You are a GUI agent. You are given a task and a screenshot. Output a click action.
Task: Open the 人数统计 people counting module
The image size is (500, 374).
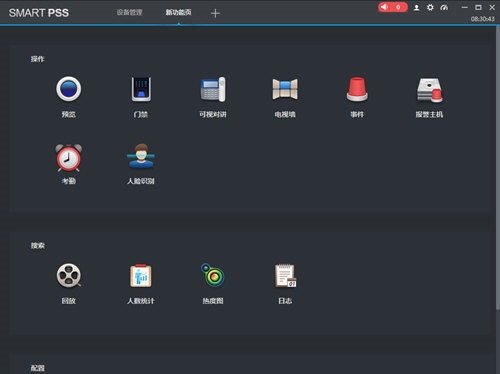click(x=141, y=276)
